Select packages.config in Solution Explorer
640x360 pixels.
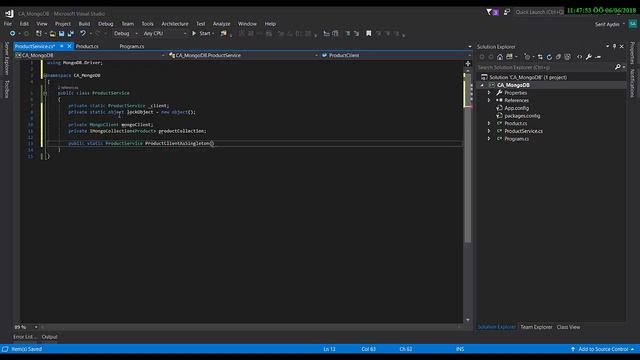pos(522,116)
